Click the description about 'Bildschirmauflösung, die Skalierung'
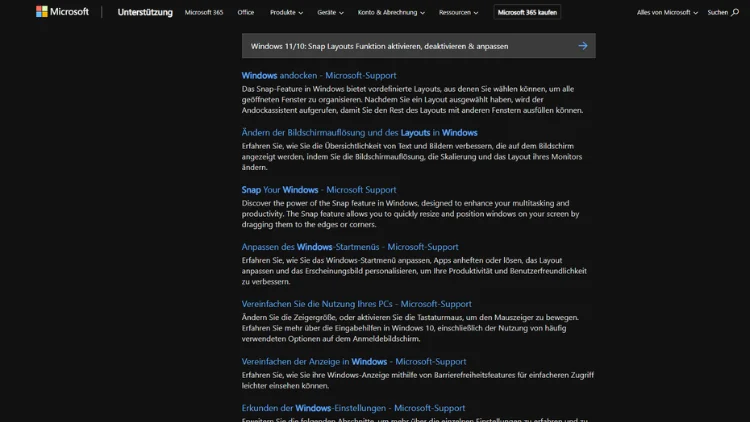 [x=412, y=156]
